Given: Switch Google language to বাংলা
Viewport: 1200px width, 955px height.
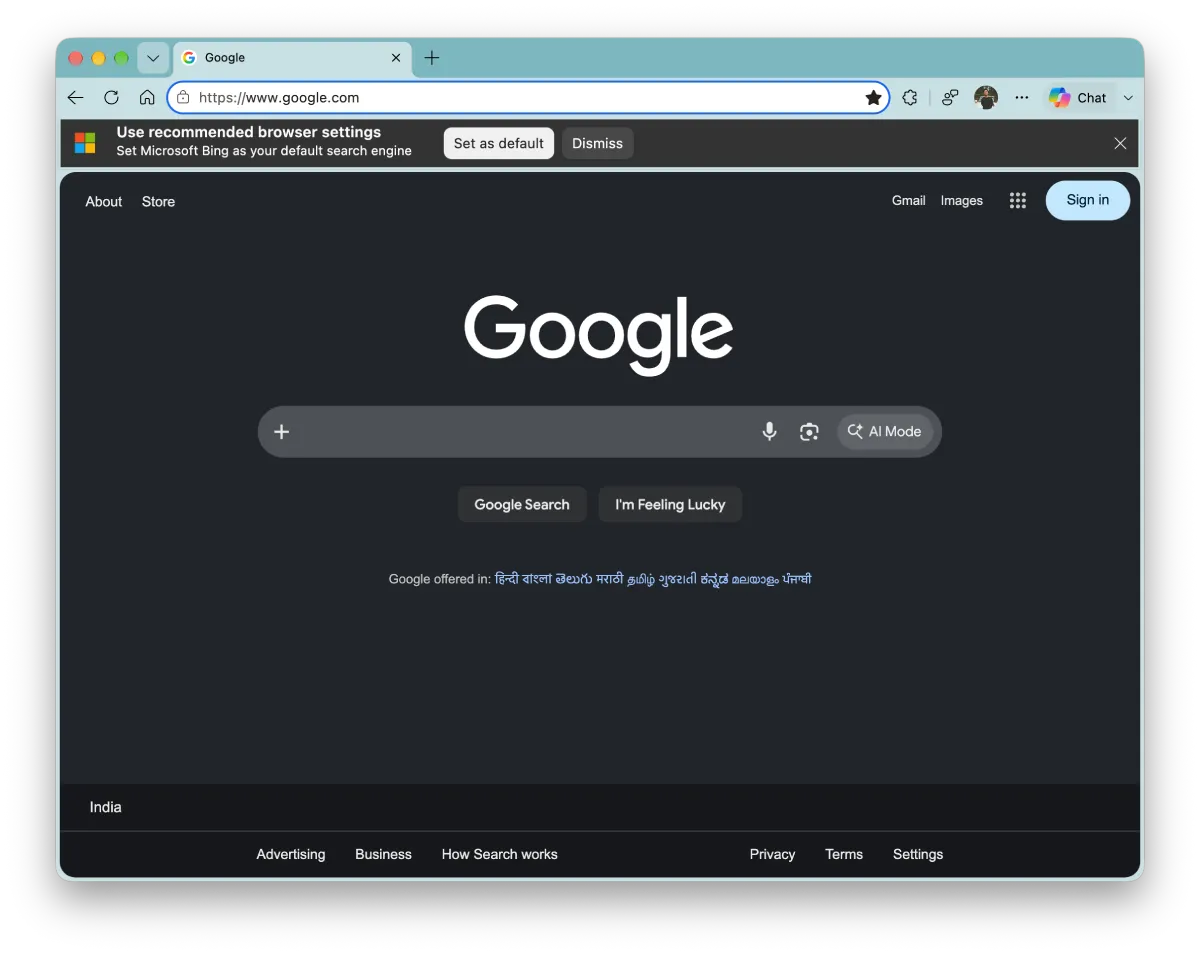Looking at the screenshot, I should (537, 579).
